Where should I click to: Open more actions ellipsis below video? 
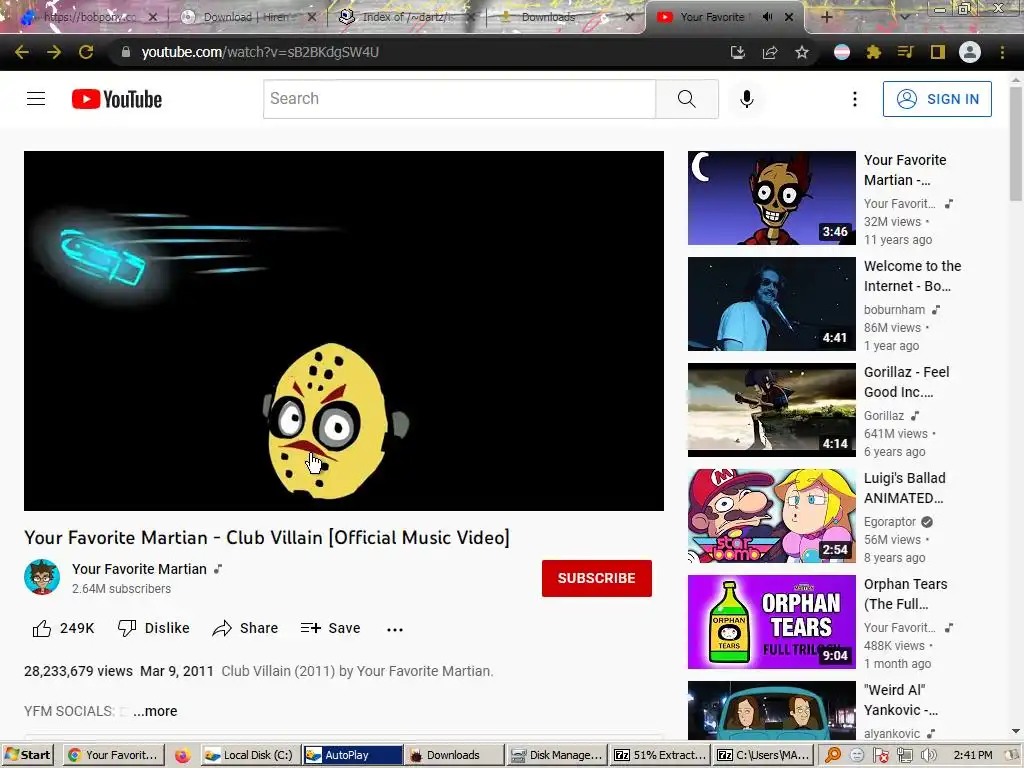394,629
